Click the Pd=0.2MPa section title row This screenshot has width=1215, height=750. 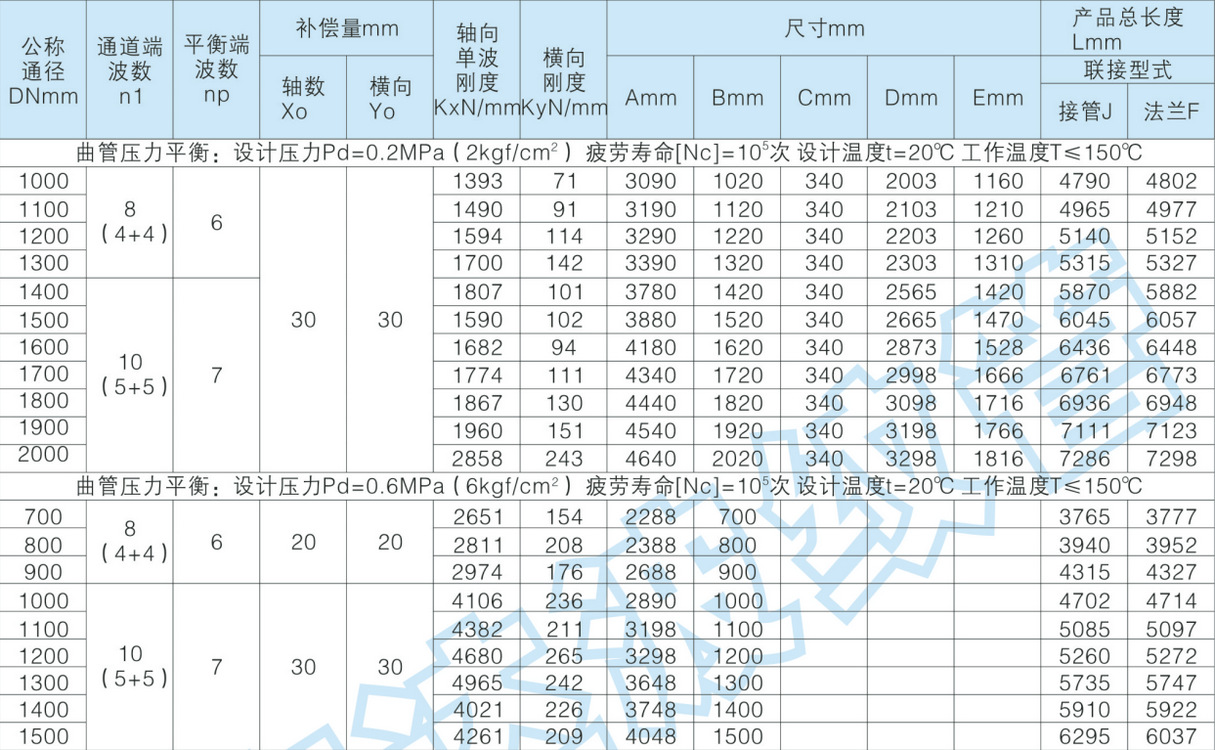click(607, 152)
